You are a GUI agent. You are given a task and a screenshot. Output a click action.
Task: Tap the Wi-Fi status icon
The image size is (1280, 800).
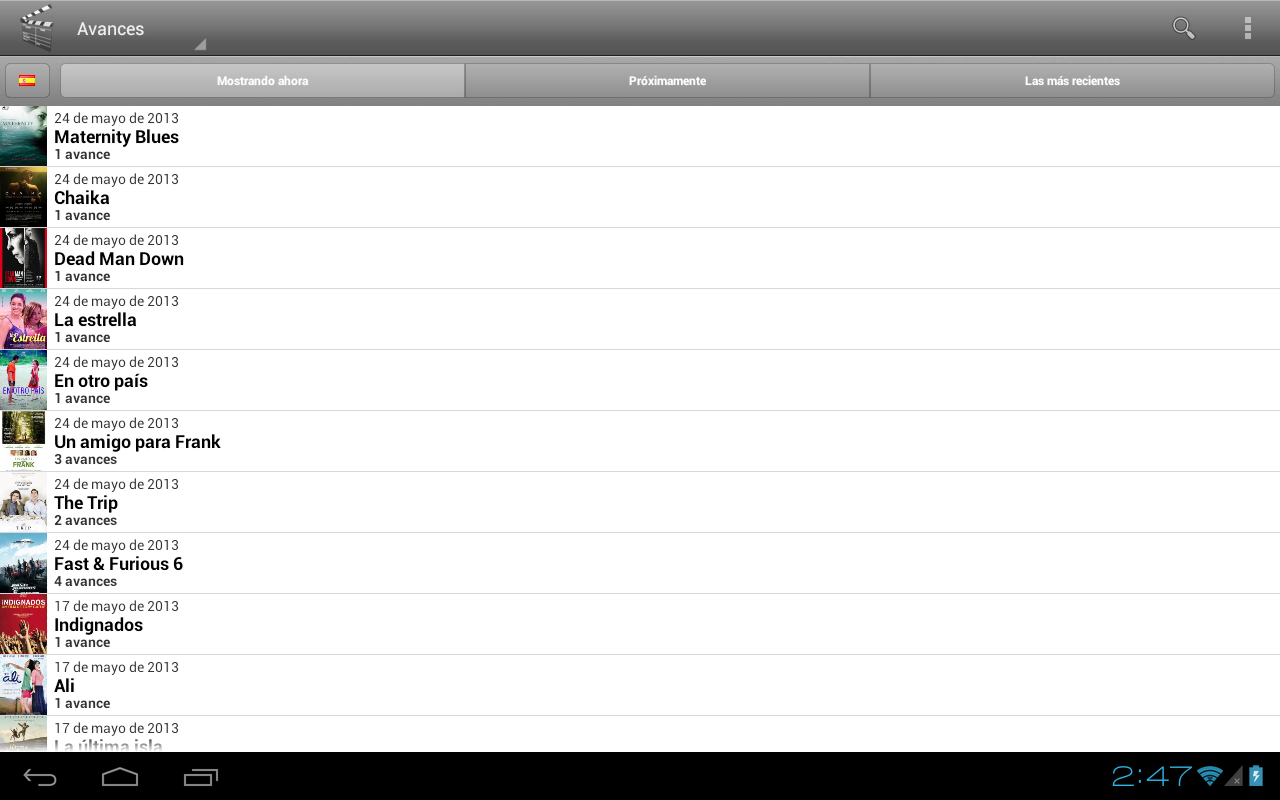pyautogui.click(x=1210, y=776)
